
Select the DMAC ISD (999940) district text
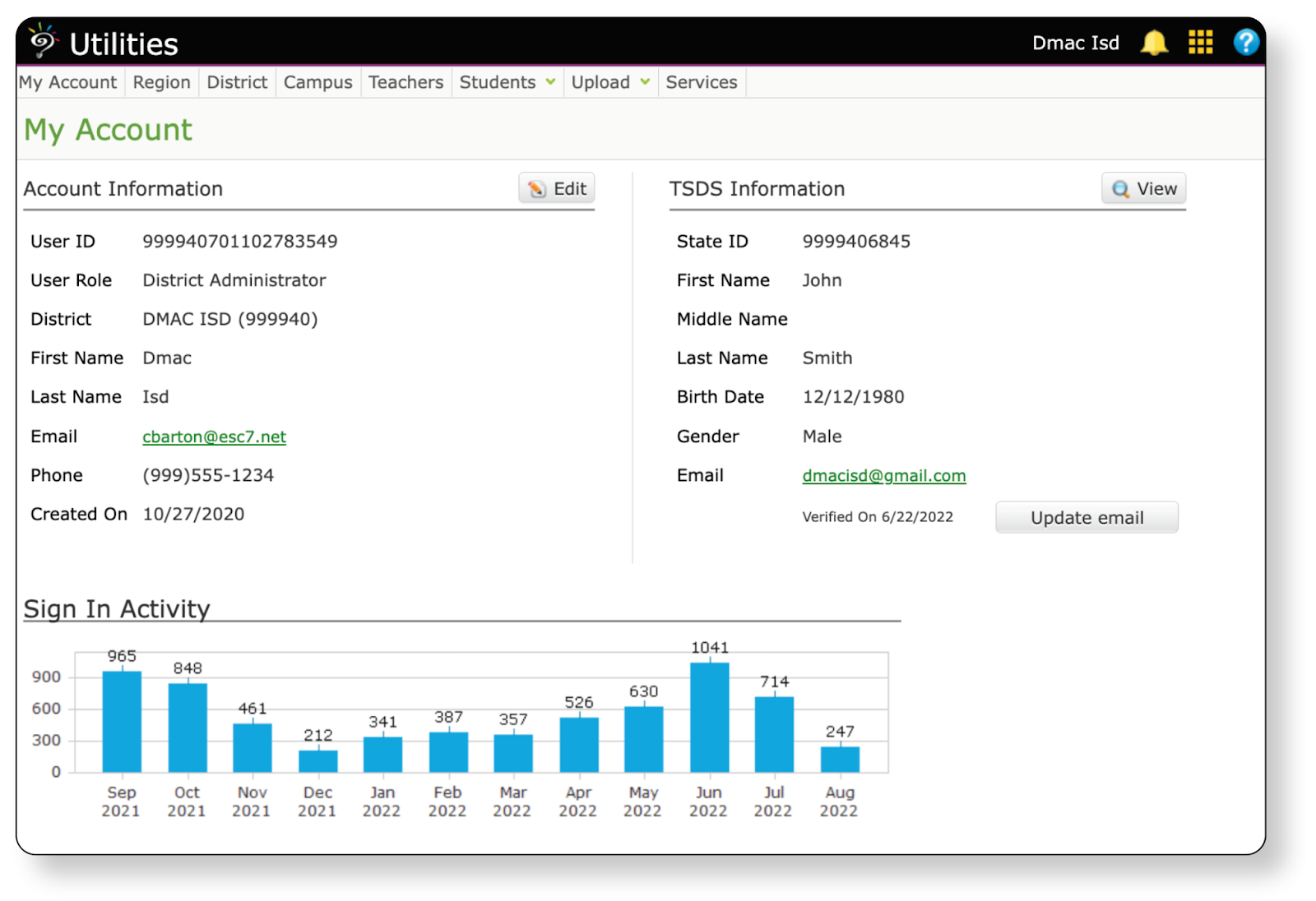coord(229,319)
